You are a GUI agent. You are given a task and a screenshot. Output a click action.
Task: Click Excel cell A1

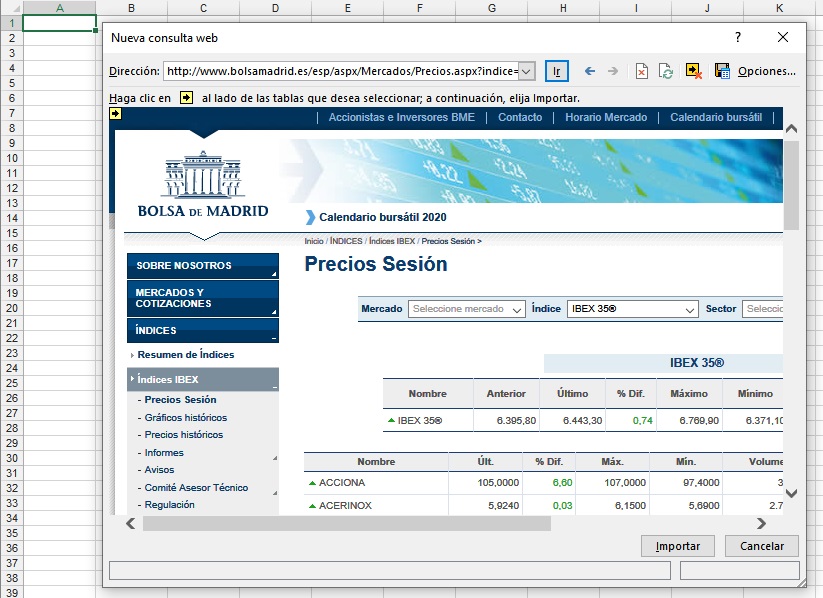tap(59, 23)
